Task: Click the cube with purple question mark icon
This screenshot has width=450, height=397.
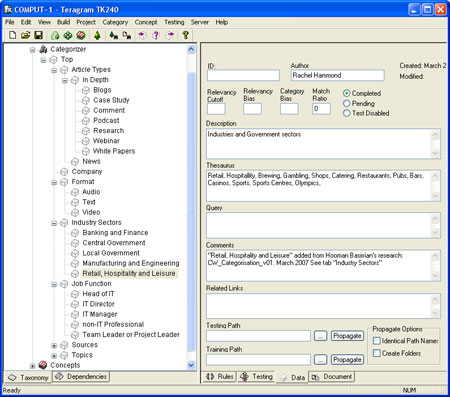Action: point(156,35)
